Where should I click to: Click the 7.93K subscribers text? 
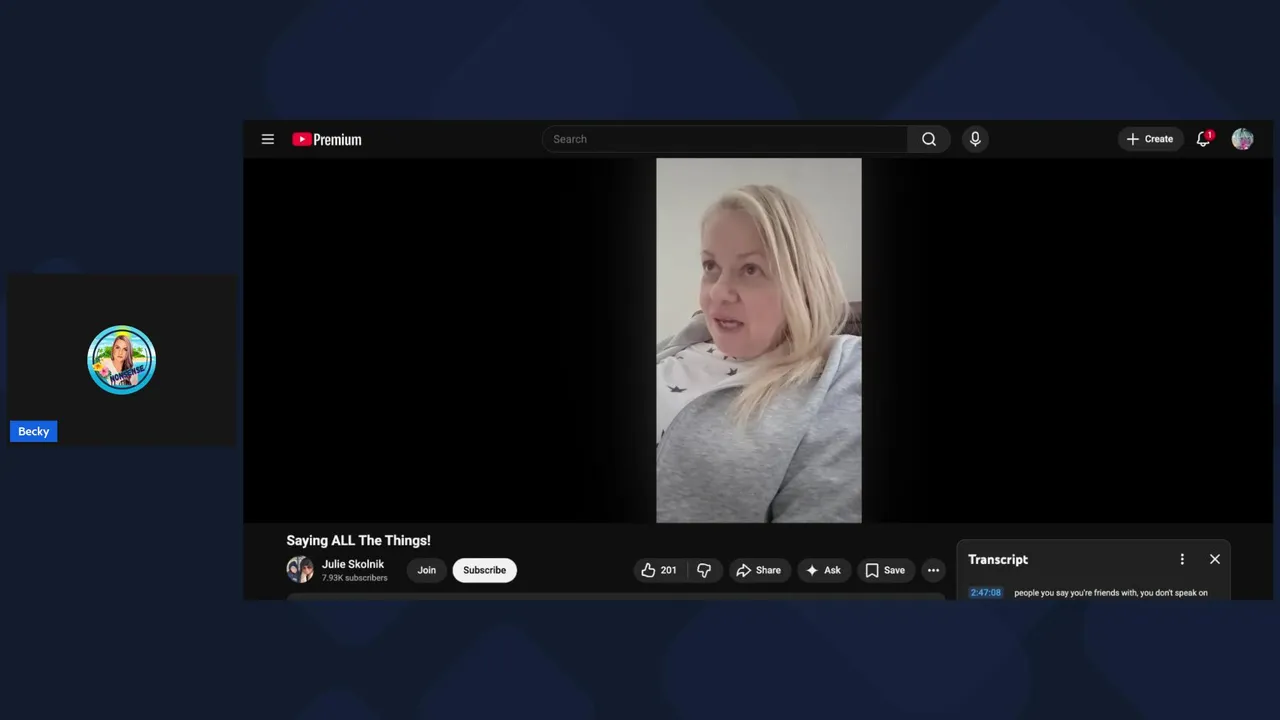coord(355,578)
